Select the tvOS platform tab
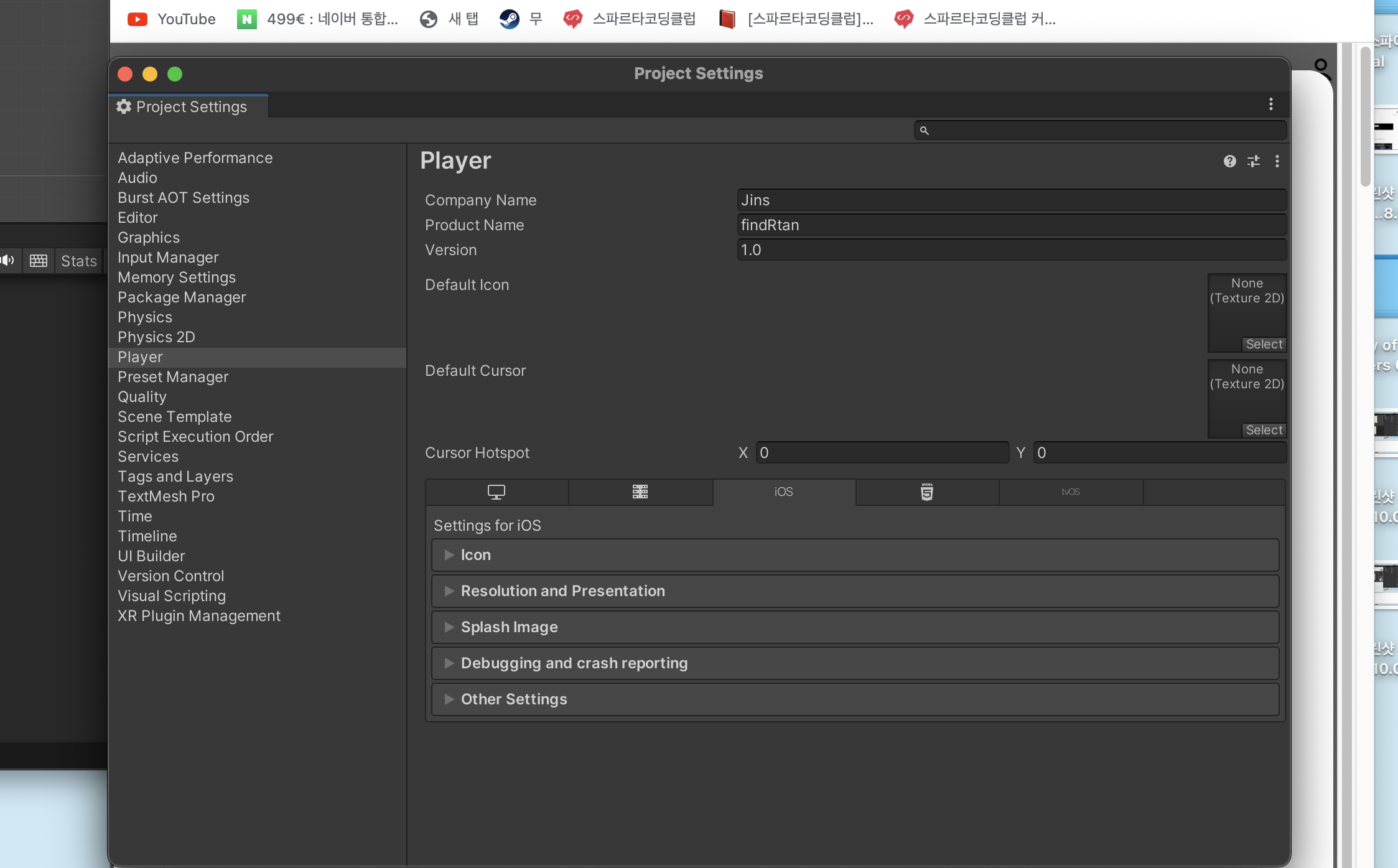1398x868 pixels. (1071, 492)
